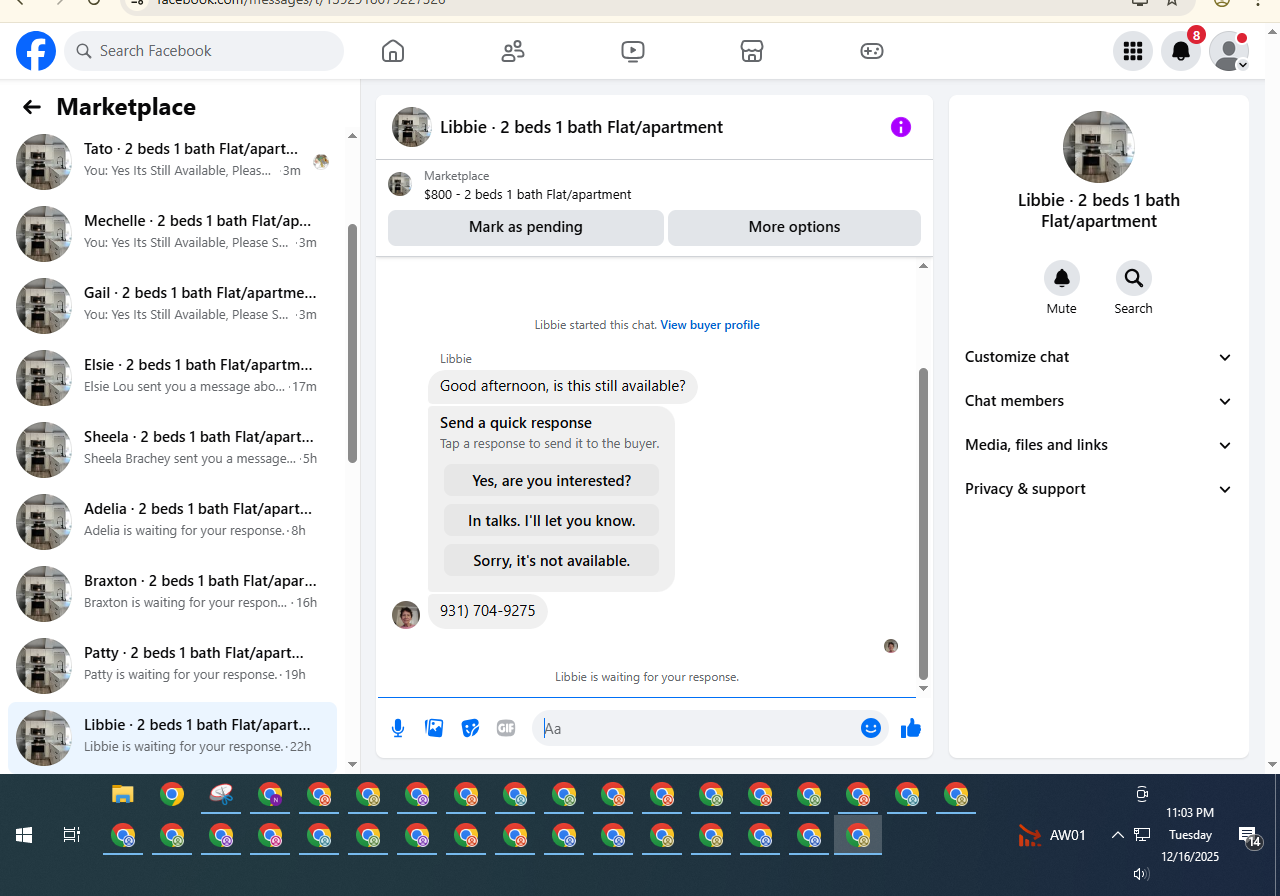Send quick response "In talks. I'll let you know."

pos(552,521)
